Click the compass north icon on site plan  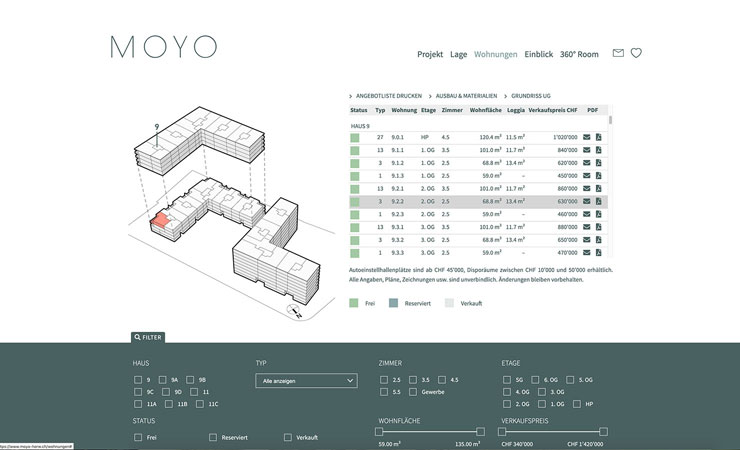296,312
